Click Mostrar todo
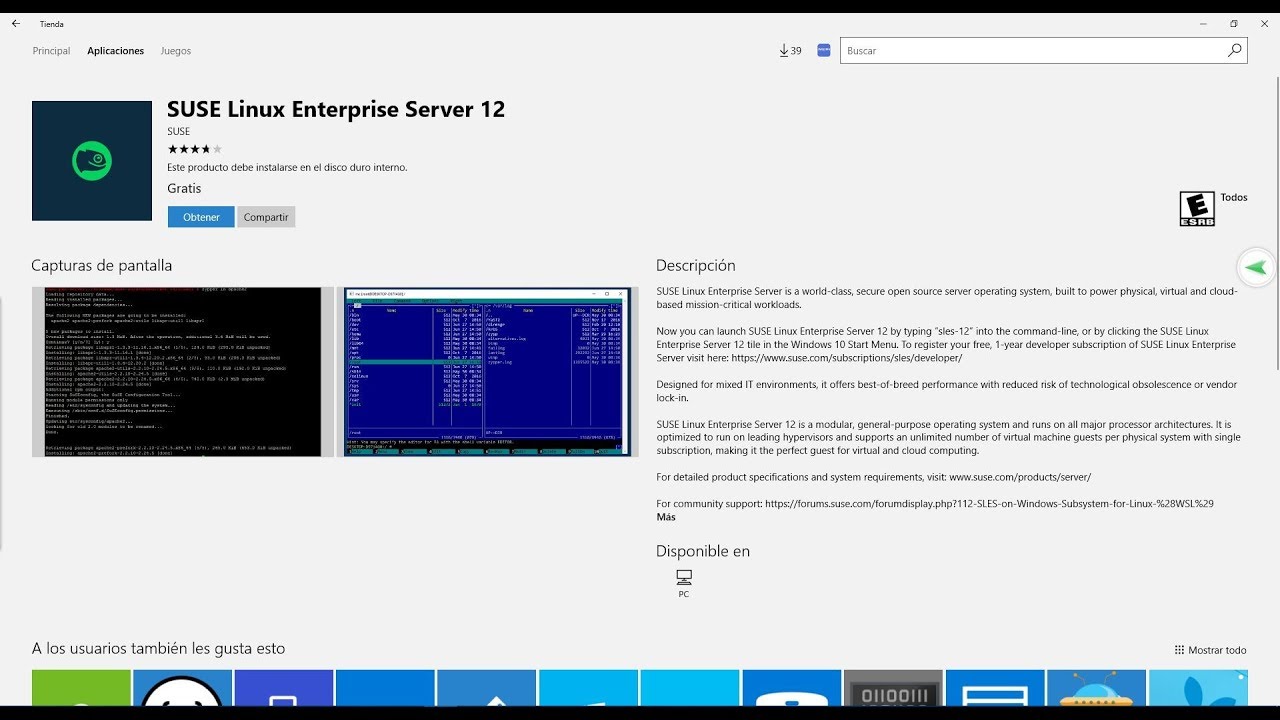This screenshot has width=1280, height=720. click(x=1211, y=650)
